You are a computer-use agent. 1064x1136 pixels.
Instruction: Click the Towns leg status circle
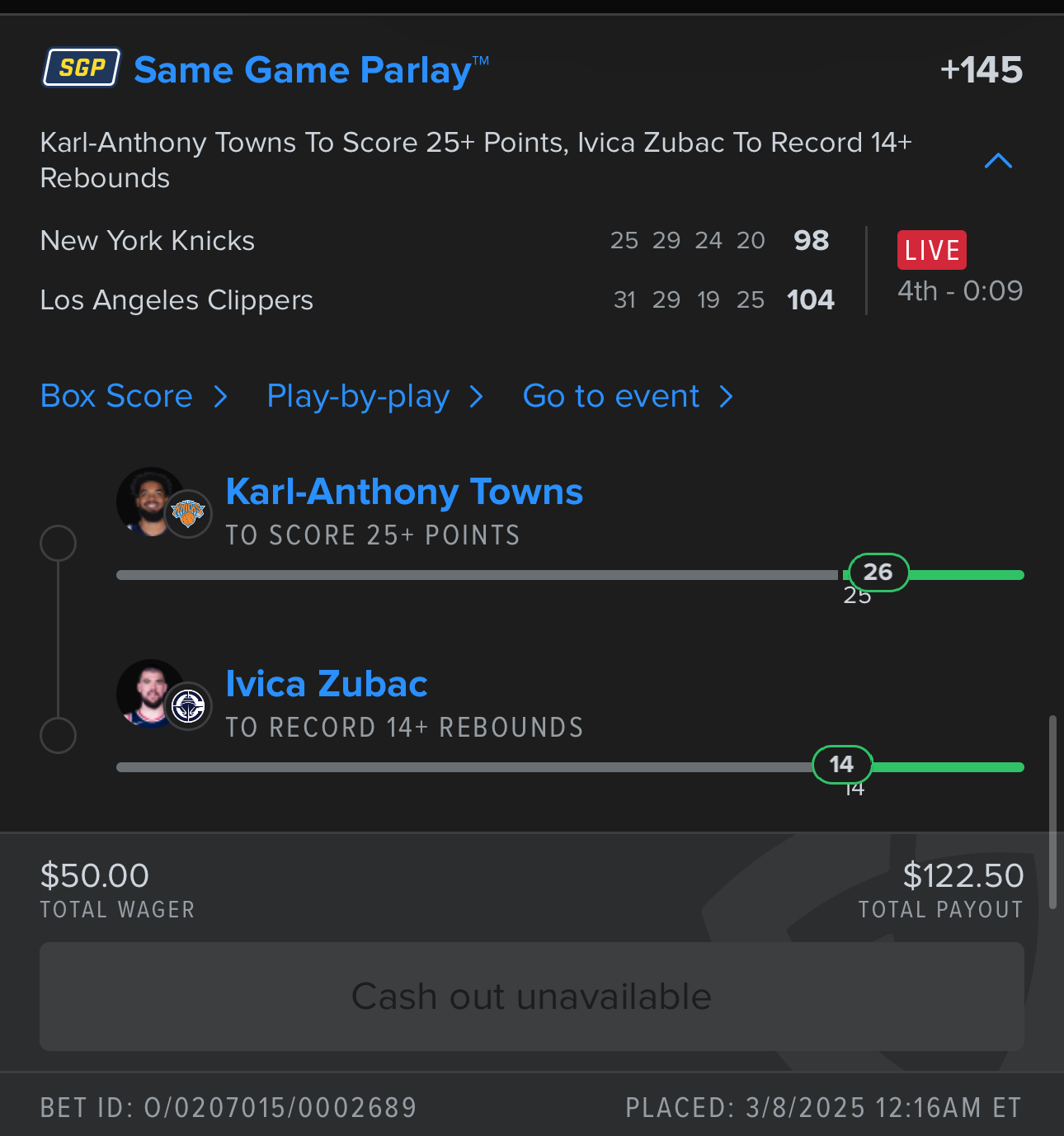59,544
